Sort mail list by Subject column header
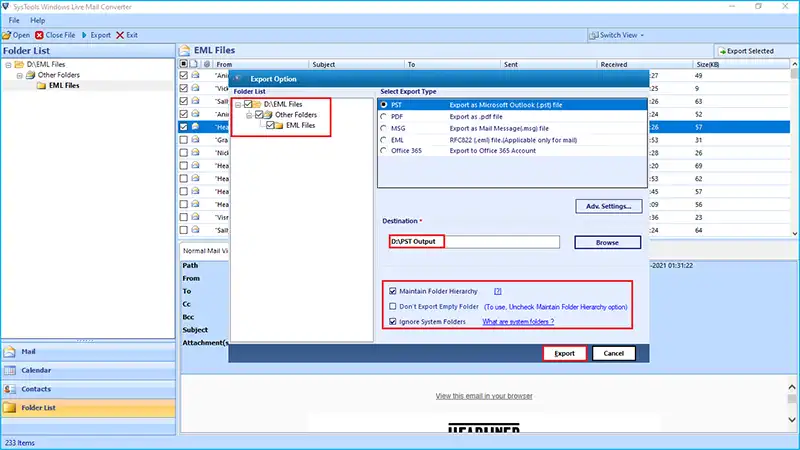This screenshot has height=450, width=800. point(357,64)
